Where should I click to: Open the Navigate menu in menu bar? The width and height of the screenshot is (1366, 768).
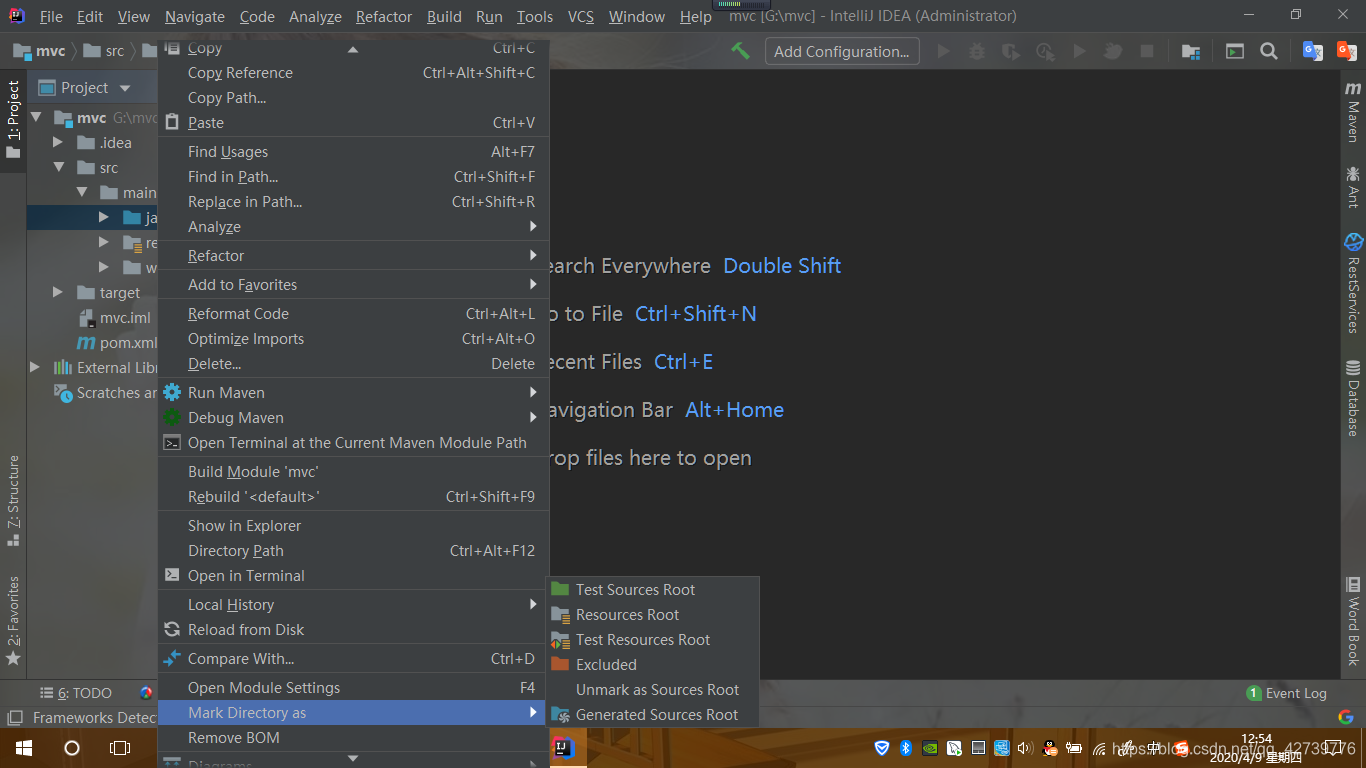(195, 16)
